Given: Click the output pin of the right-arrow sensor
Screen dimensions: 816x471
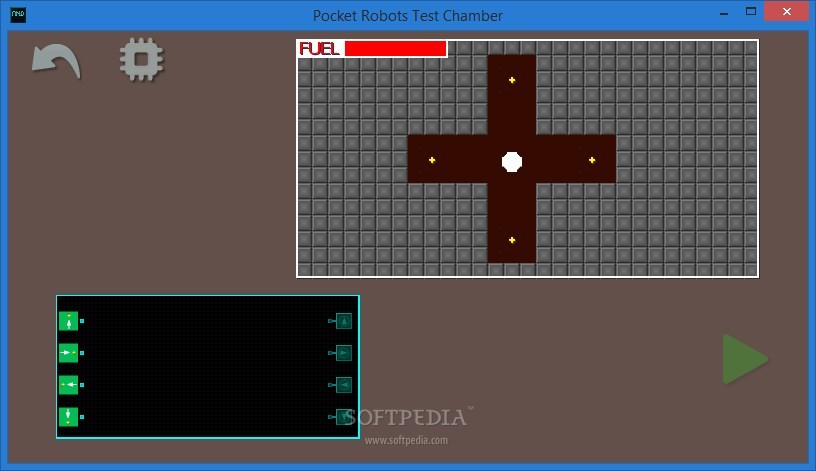Looking at the screenshot, I should [x=82, y=353].
